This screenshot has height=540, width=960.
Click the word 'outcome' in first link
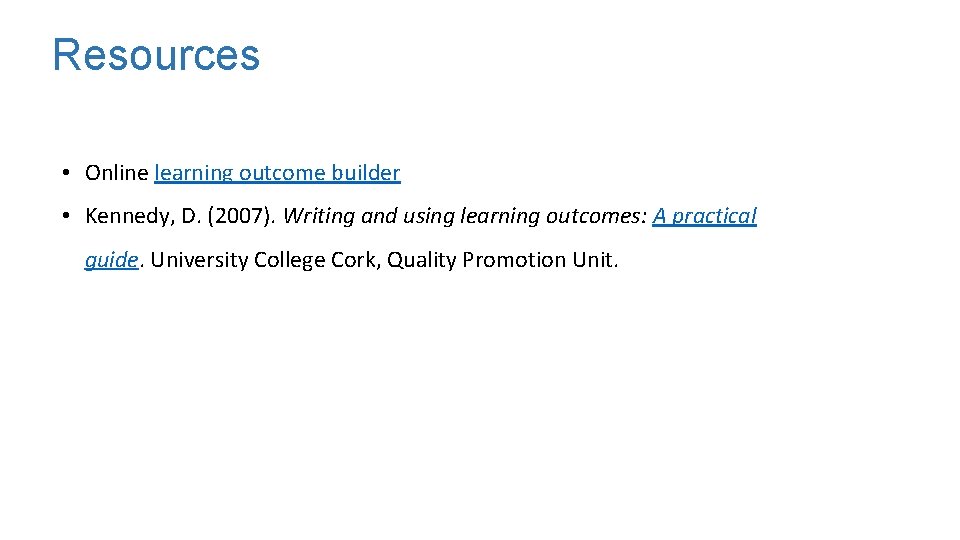pyautogui.click(x=282, y=173)
